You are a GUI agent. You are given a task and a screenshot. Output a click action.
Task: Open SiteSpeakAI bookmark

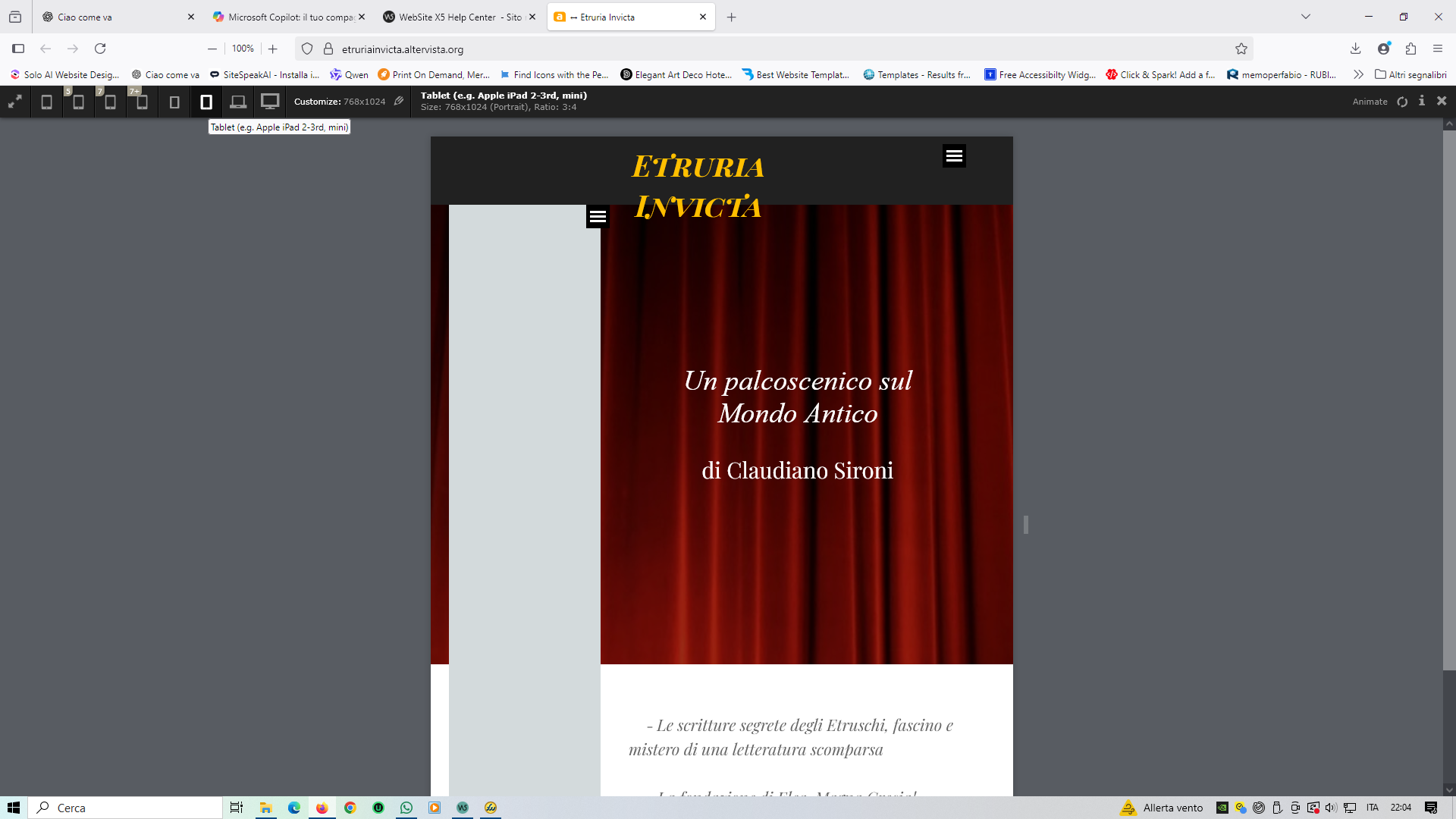(x=265, y=74)
